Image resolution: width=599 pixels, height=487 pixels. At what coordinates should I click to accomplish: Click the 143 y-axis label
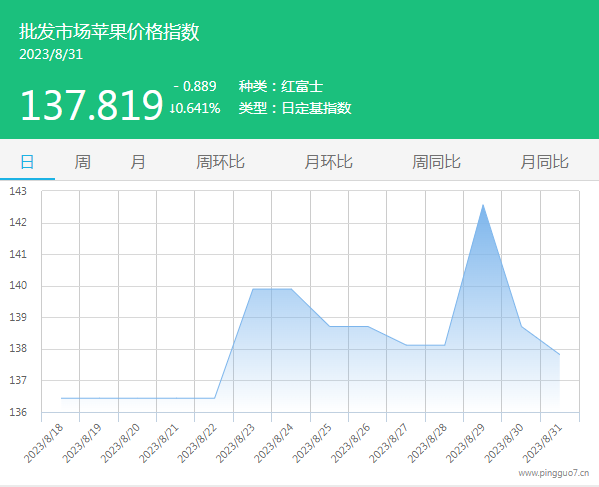(18, 191)
